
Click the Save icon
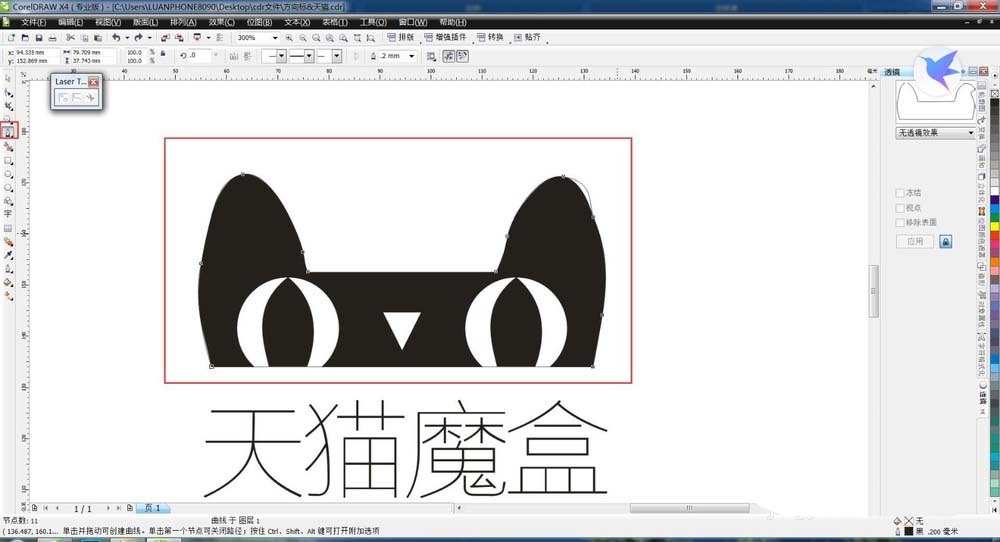(39, 38)
